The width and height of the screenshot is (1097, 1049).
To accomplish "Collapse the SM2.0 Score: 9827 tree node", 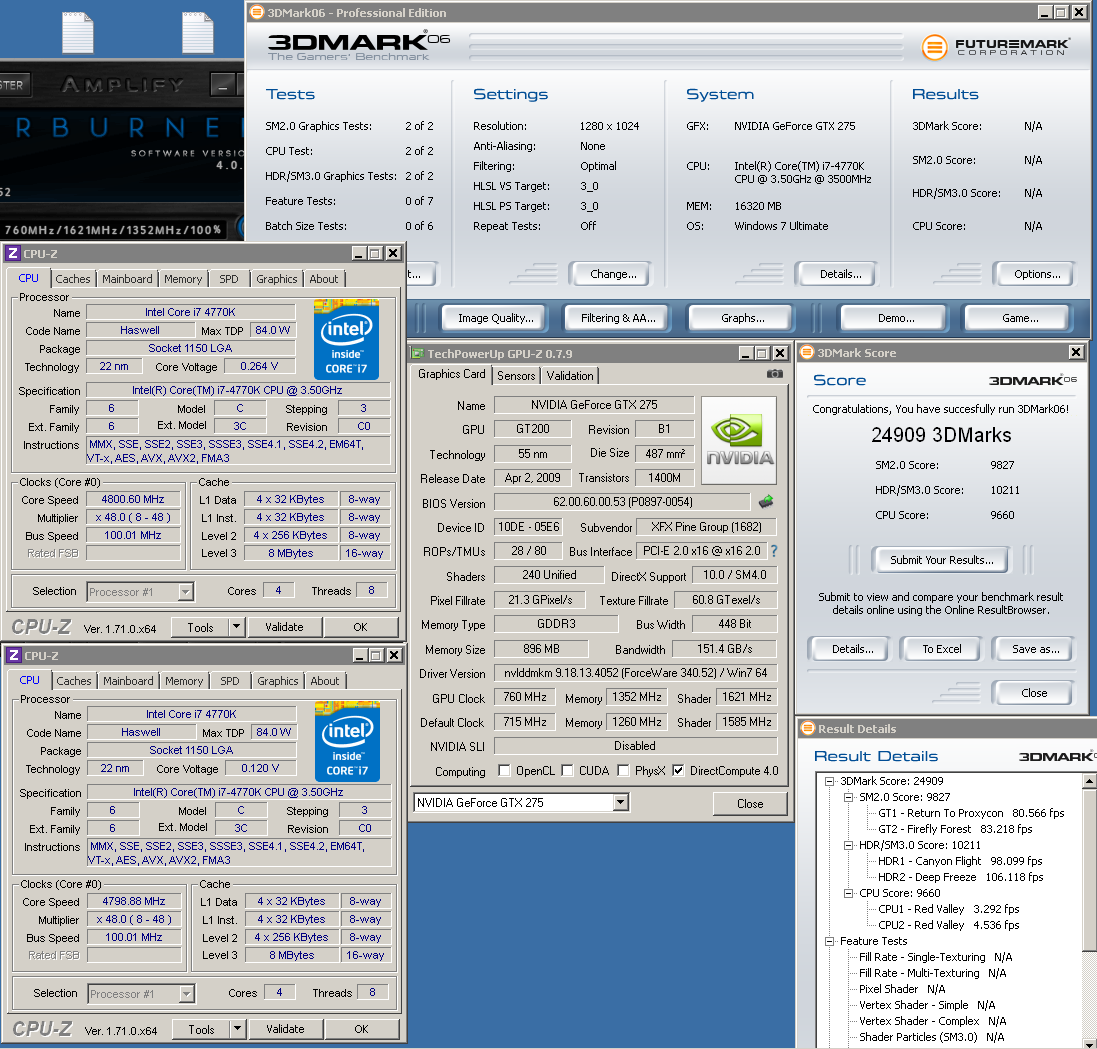I will (x=849, y=797).
